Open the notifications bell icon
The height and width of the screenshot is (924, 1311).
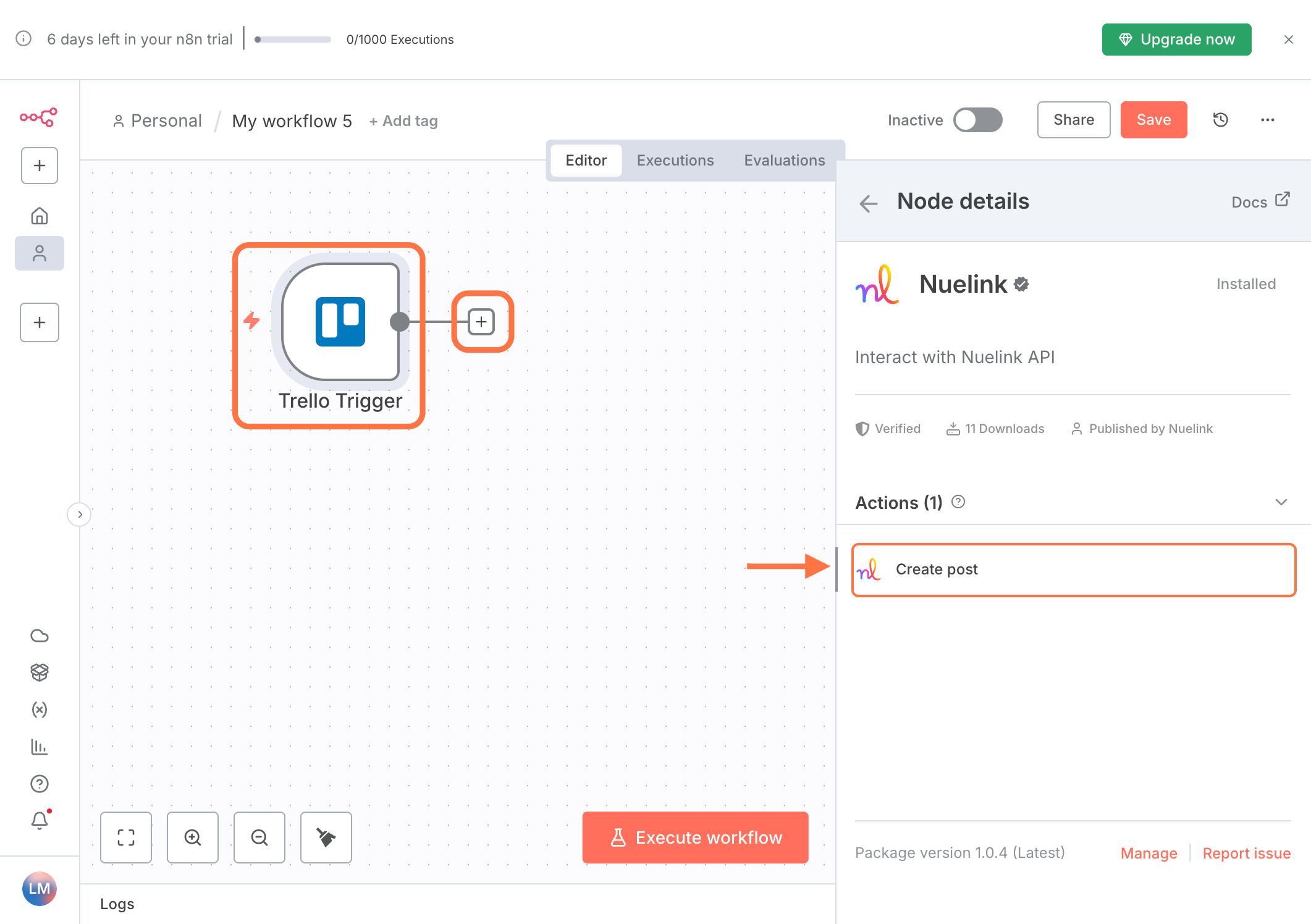pos(40,820)
